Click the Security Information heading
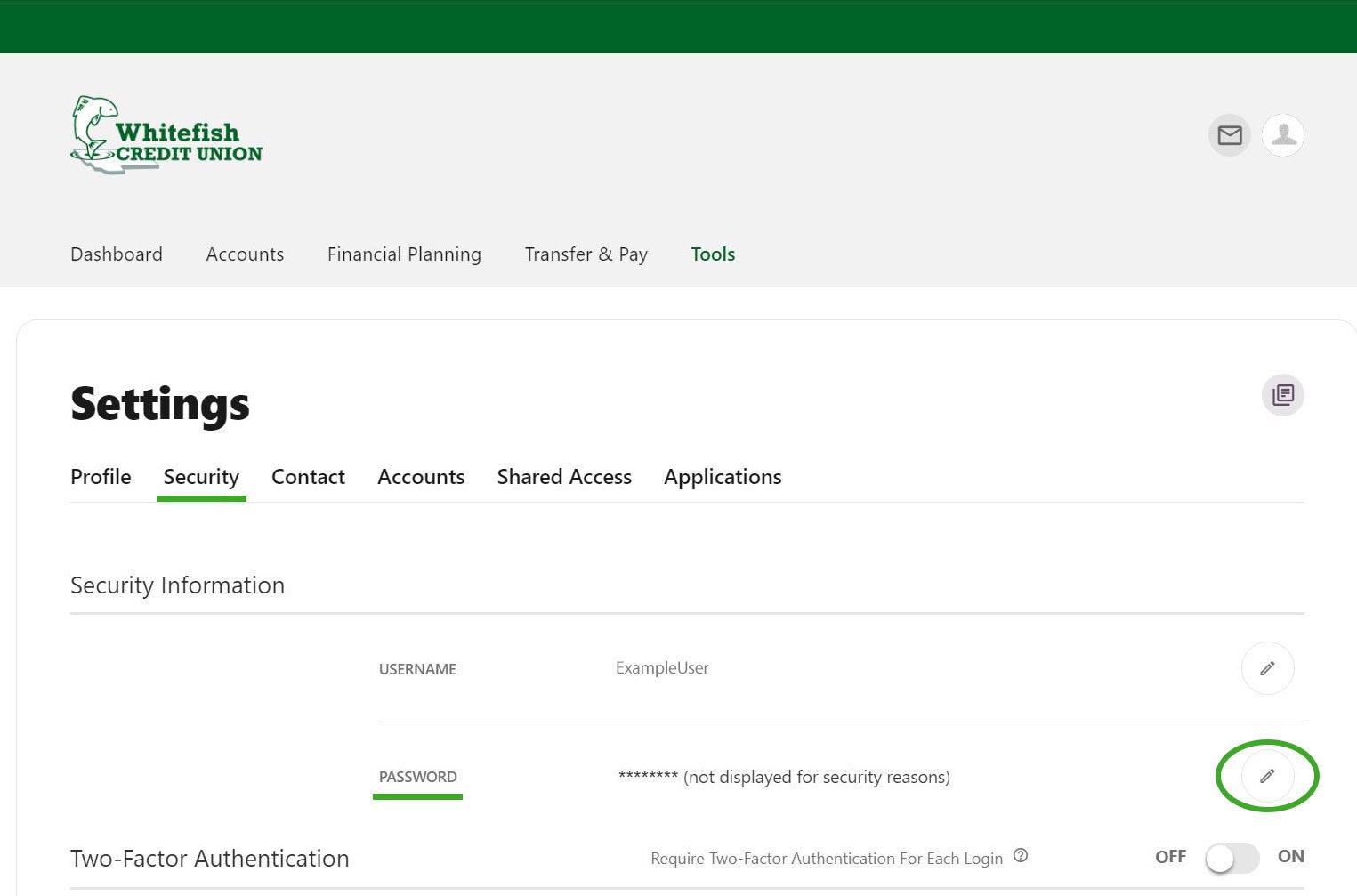The height and width of the screenshot is (896, 1357). 177,585
